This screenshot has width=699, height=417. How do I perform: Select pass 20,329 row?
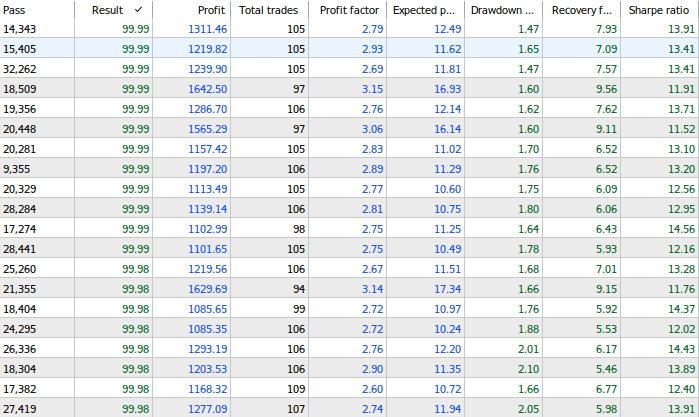tap(350, 189)
